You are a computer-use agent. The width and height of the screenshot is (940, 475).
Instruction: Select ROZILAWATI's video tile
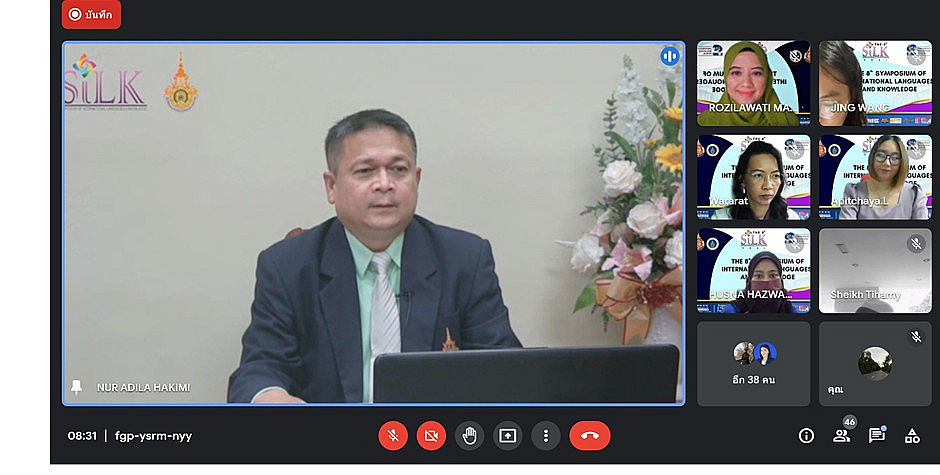pyautogui.click(x=754, y=82)
